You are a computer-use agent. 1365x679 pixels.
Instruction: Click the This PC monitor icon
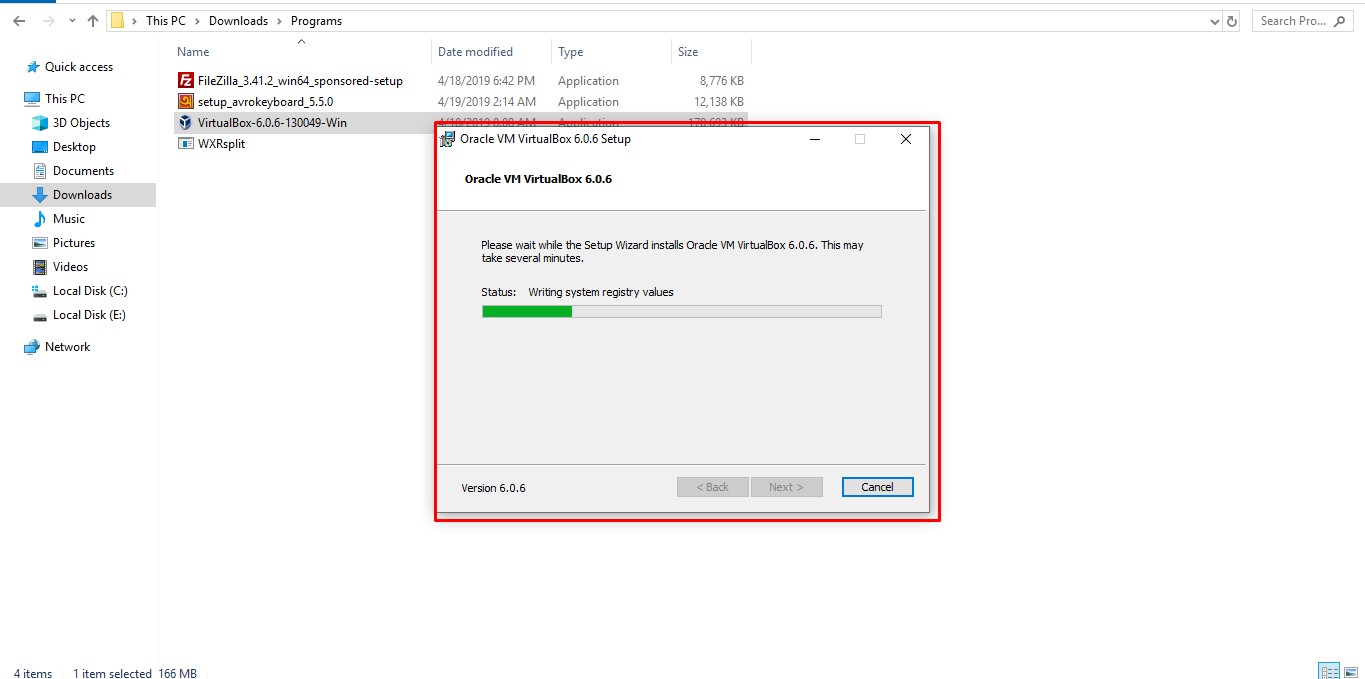[x=31, y=99]
